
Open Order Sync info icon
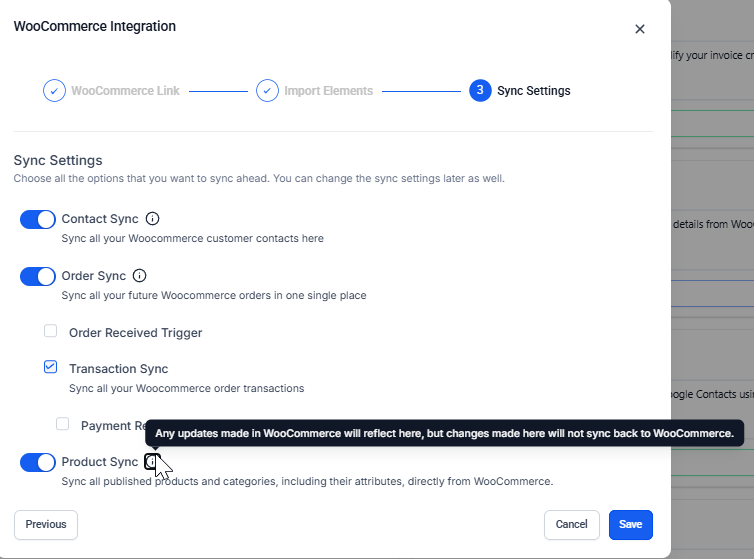point(140,276)
